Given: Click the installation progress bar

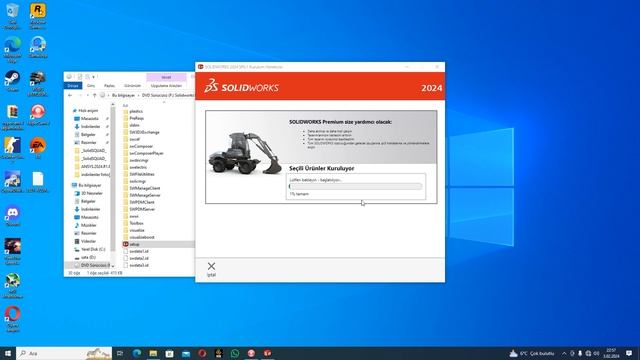Looking at the screenshot, I should coord(355,187).
